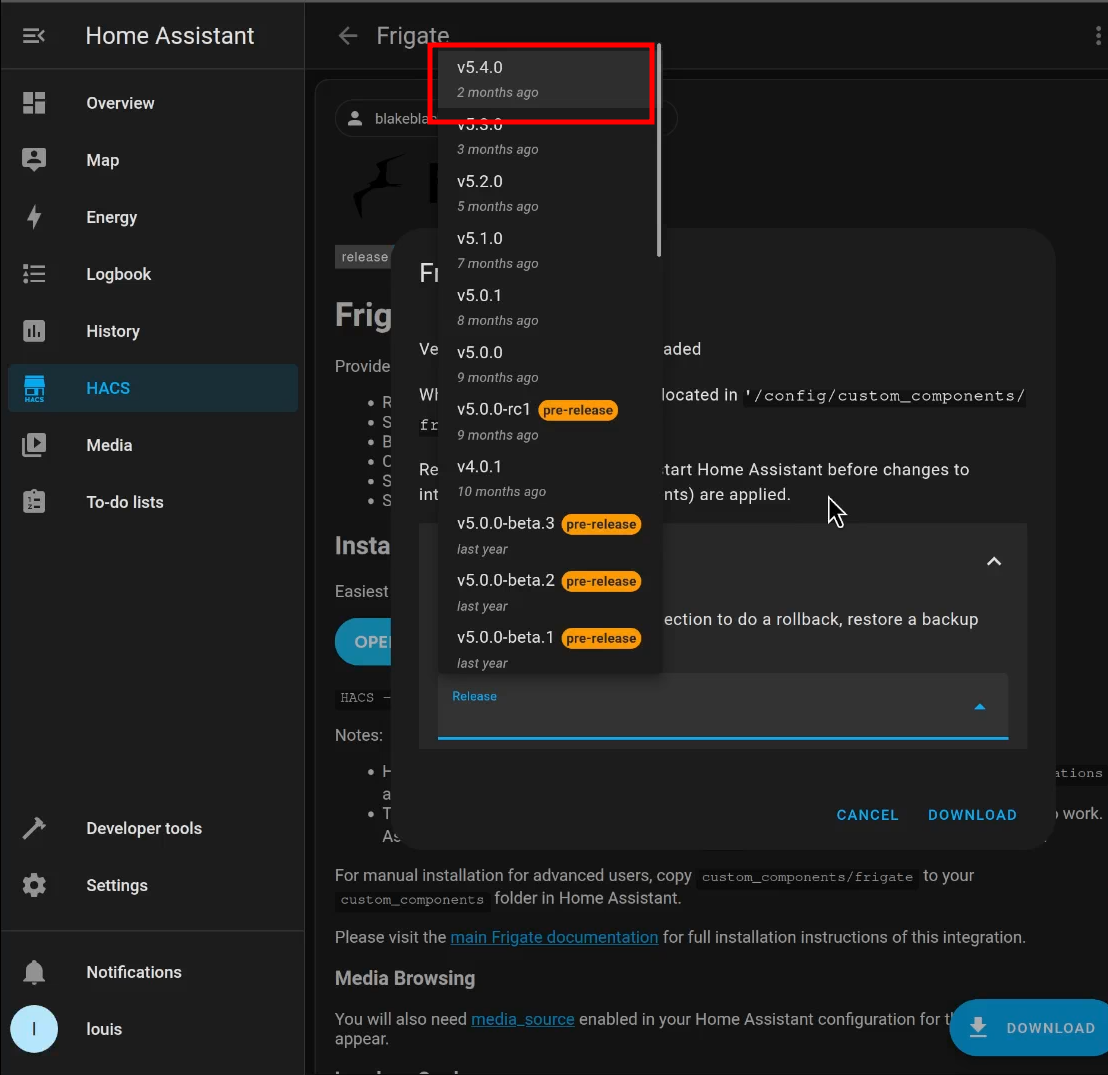Select the Logbook menu item
The height and width of the screenshot is (1075, 1108).
coord(153,274)
